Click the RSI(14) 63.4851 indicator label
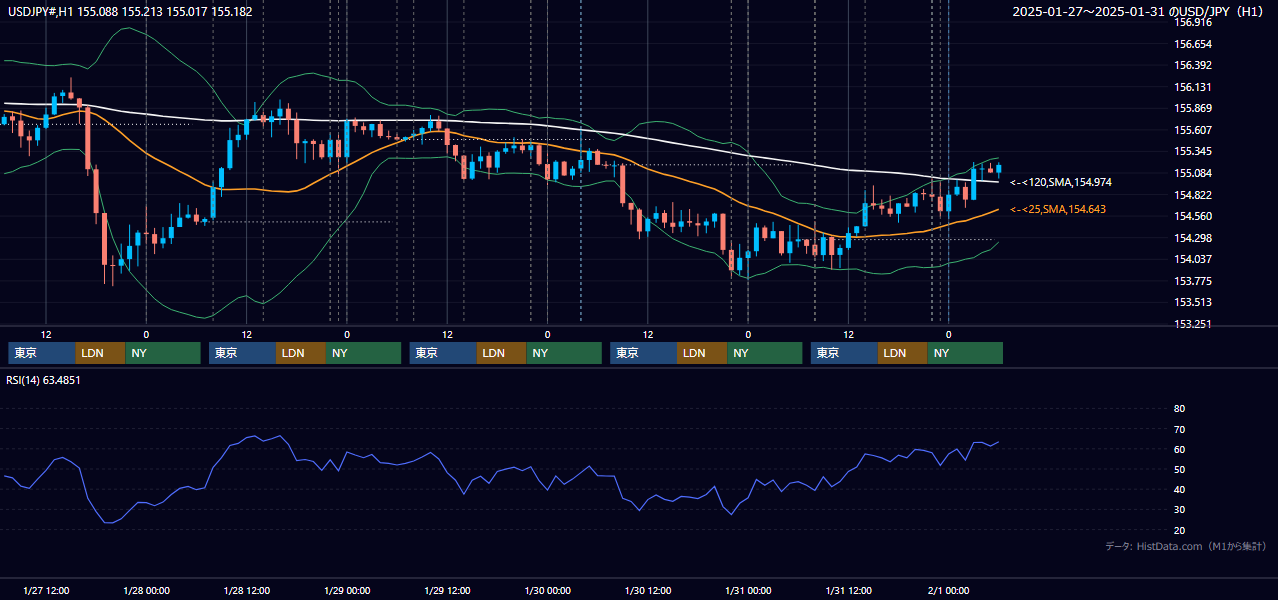 44,380
